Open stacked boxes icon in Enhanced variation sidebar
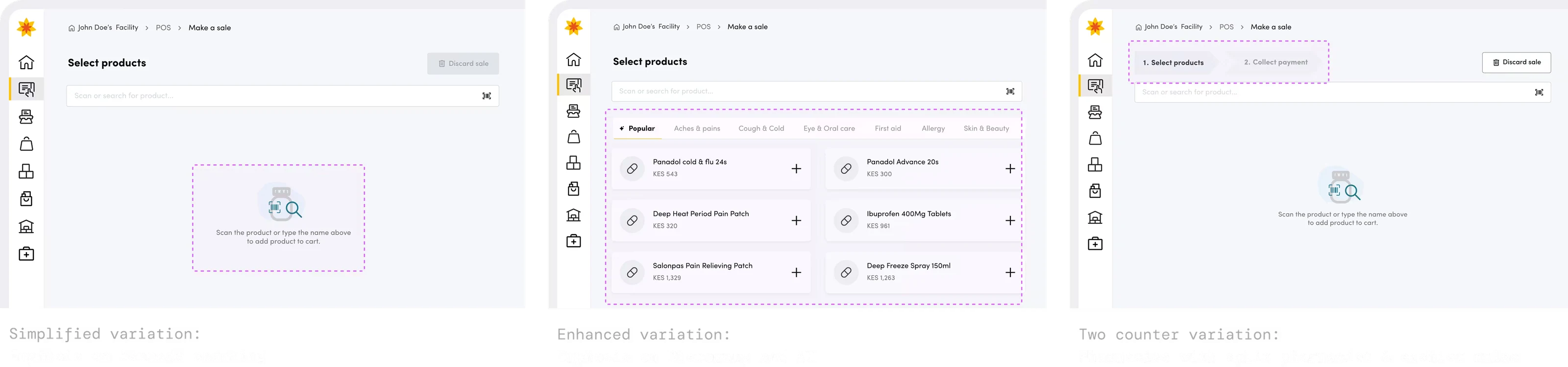The image size is (1568, 367). tap(573, 163)
